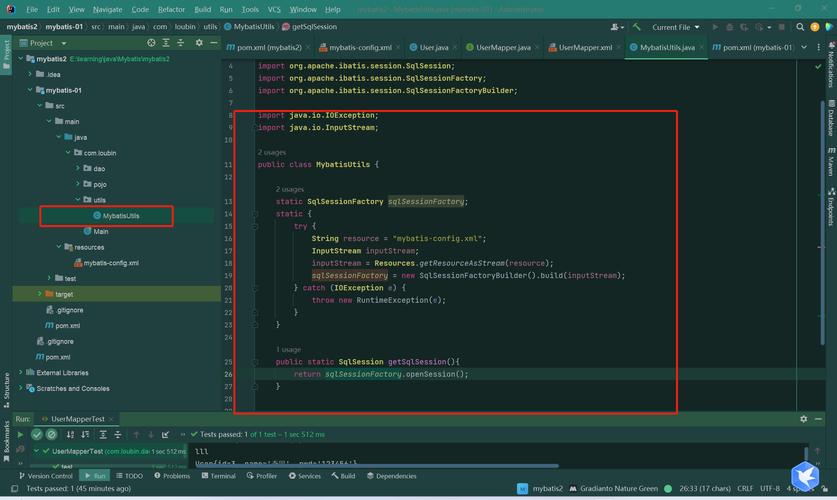The width and height of the screenshot is (837, 500).
Task: Toggle the Structure tool window
Action: pos(6,390)
